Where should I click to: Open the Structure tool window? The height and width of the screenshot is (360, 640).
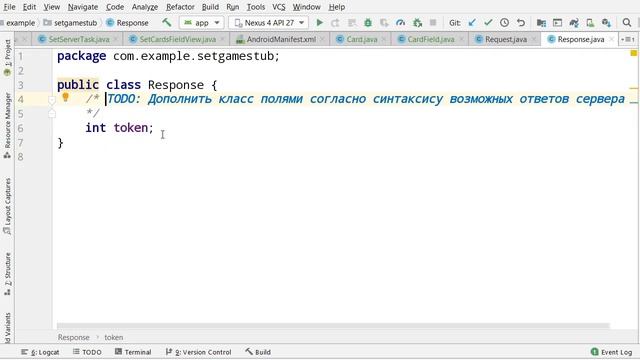coord(7,273)
